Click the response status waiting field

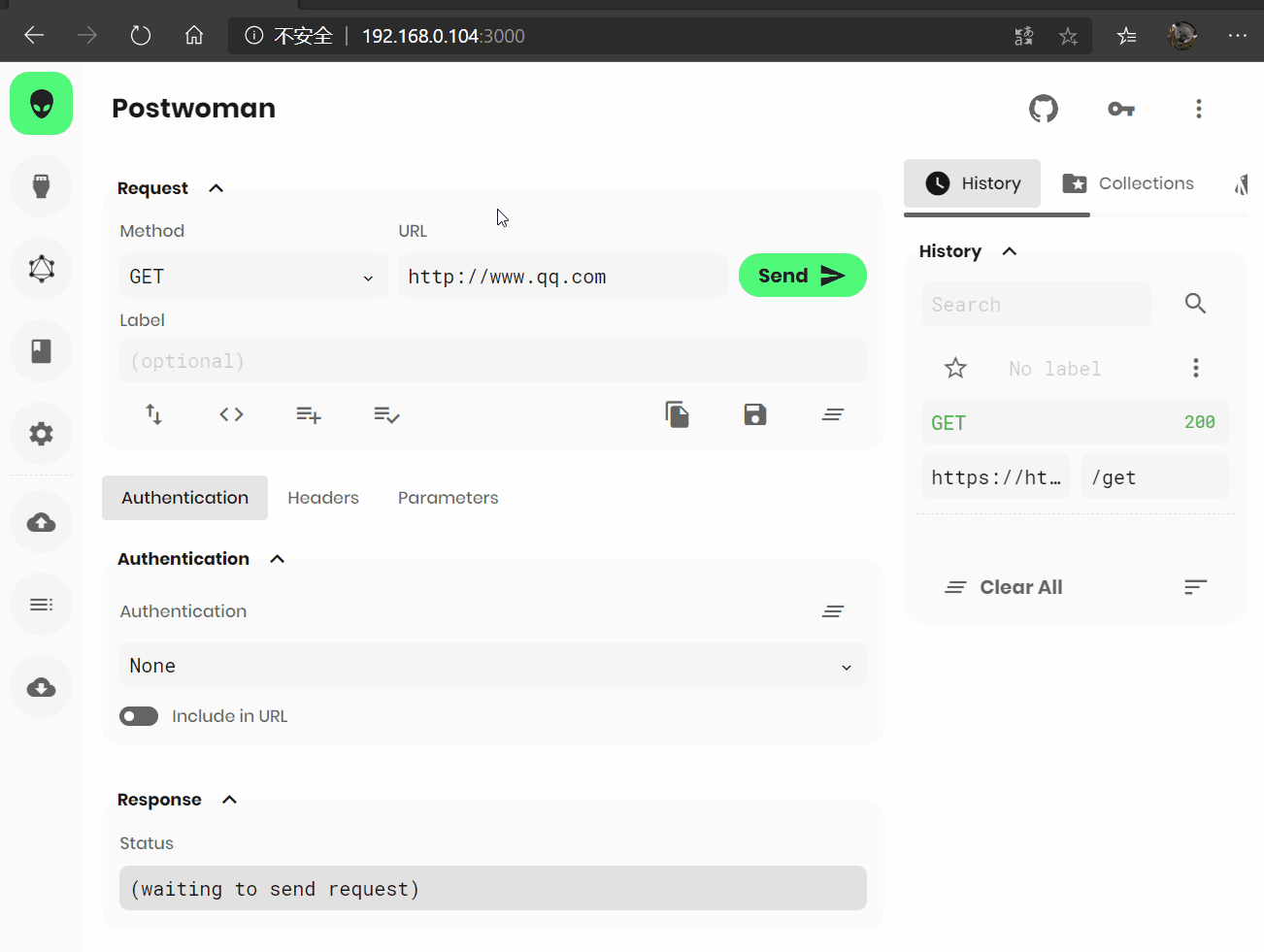coord(493,888)
